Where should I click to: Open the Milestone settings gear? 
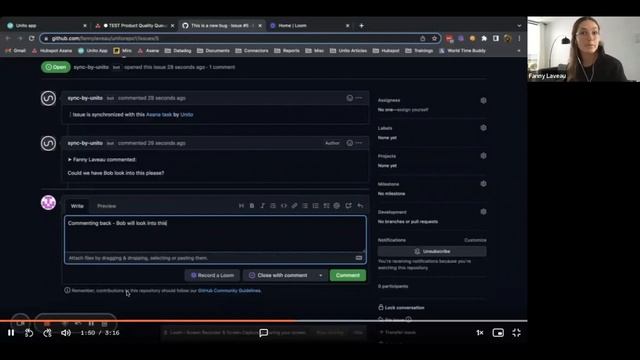(483, 184)
